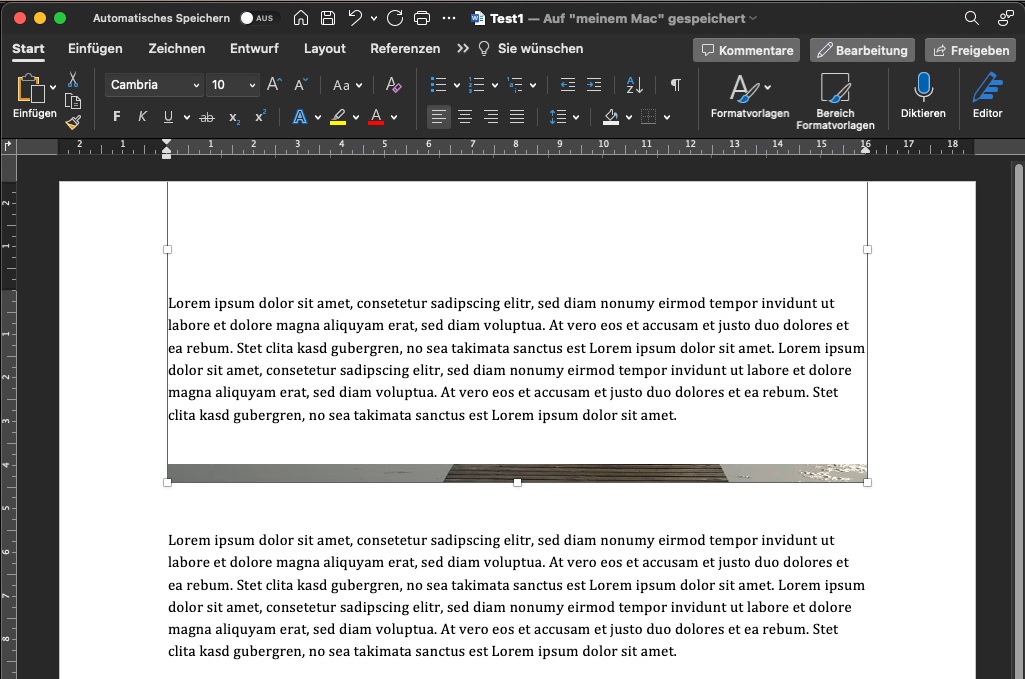This screenshot has width=1025, height=679.
Task: Click the print icon in title bar
Action: 422,18
